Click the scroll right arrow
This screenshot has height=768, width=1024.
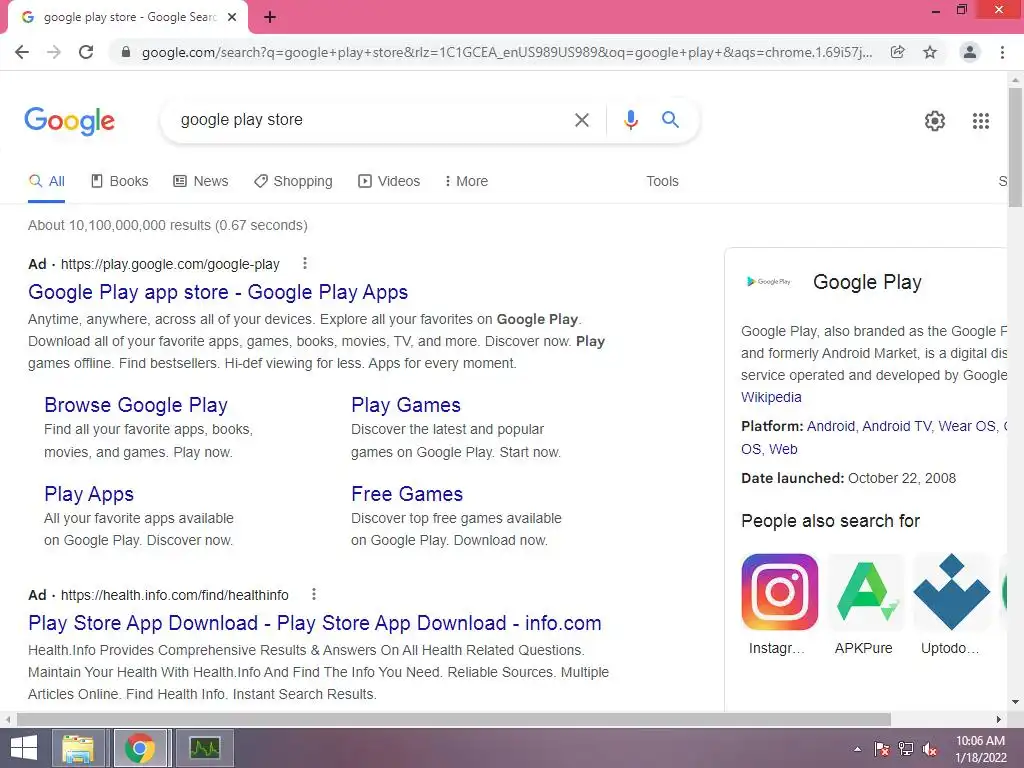click(x=999, y=719)
